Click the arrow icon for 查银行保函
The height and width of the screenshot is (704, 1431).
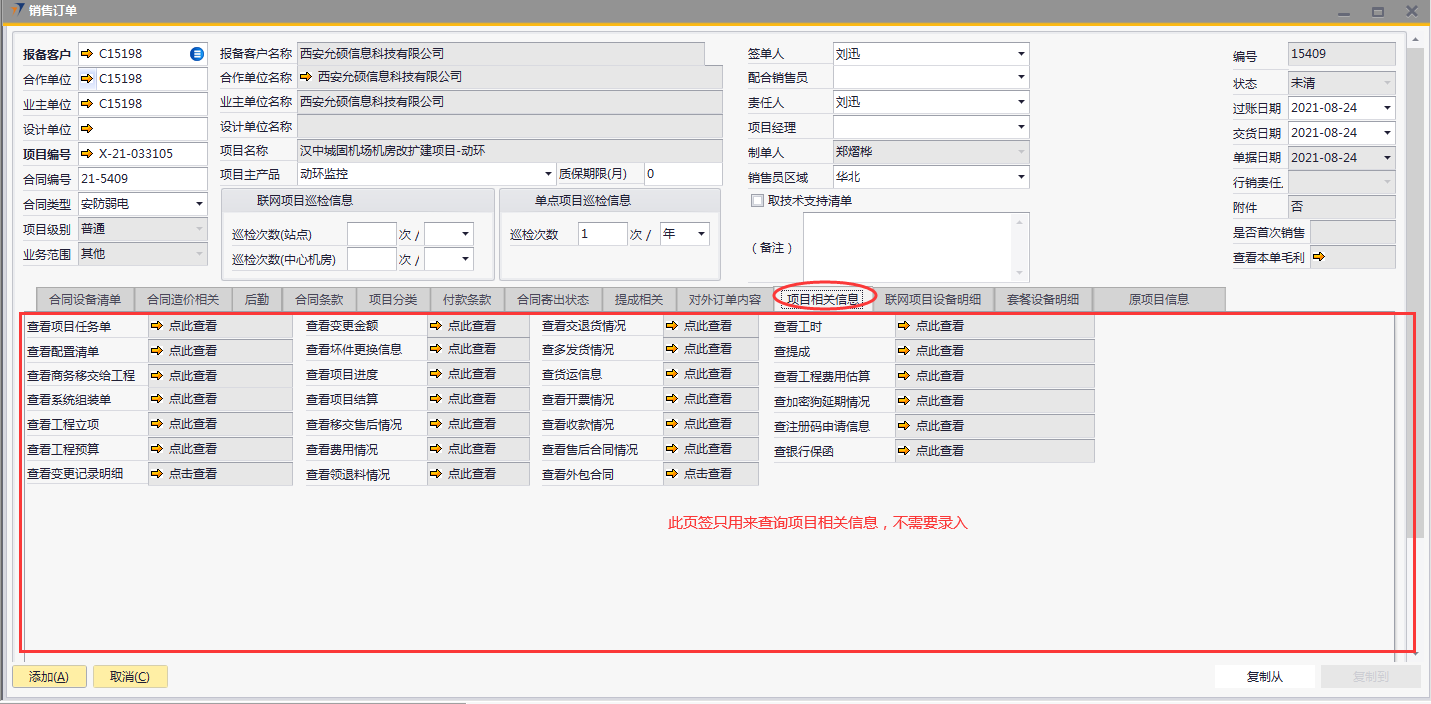point(904,451)
